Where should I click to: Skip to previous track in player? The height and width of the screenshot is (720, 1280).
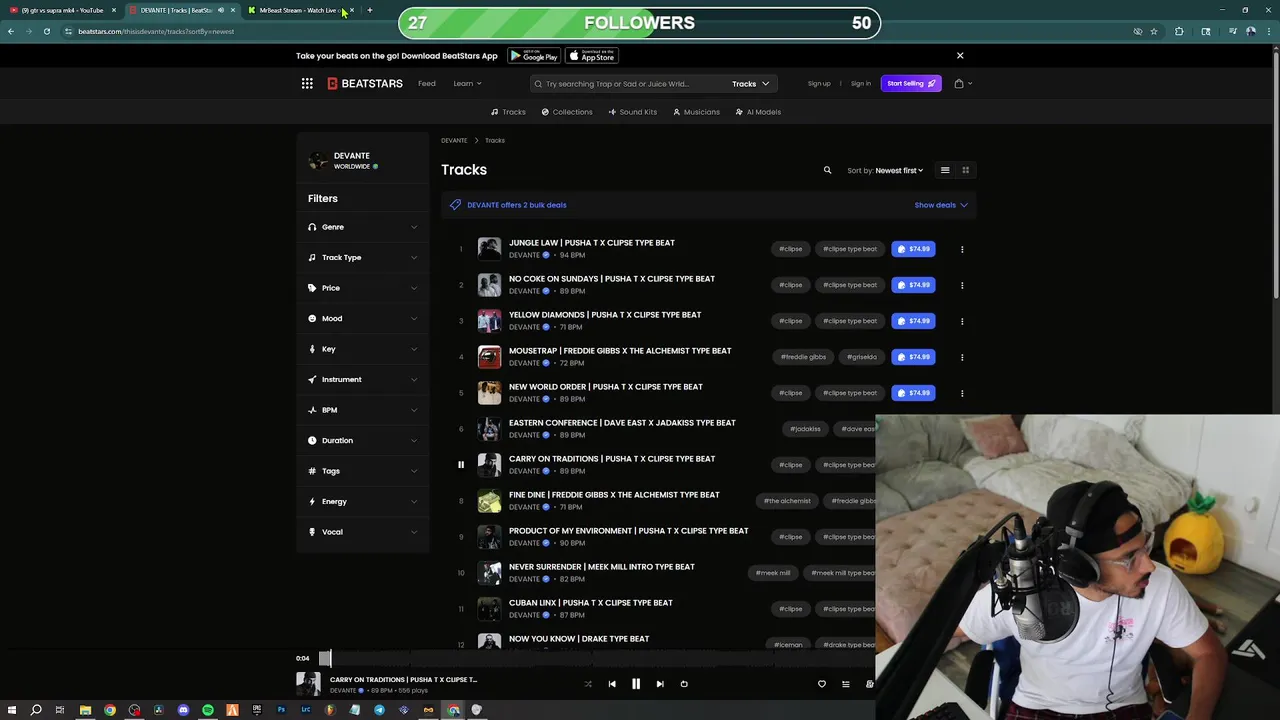tap(612, 684)
